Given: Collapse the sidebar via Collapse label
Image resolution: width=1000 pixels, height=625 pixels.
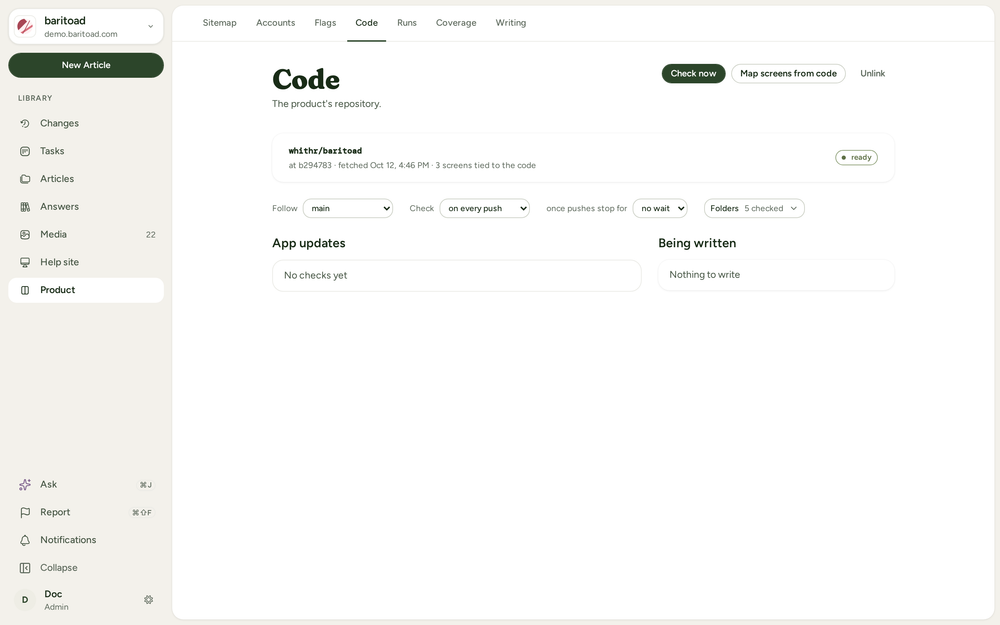Looking at the screenshot, I should 59,568.
